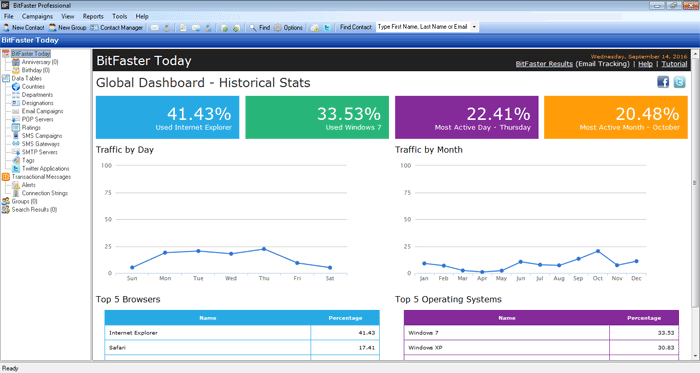The image size is (700, 373).
Task: Click the orange Most Active Month tile
Action: (x=616, y=117)
